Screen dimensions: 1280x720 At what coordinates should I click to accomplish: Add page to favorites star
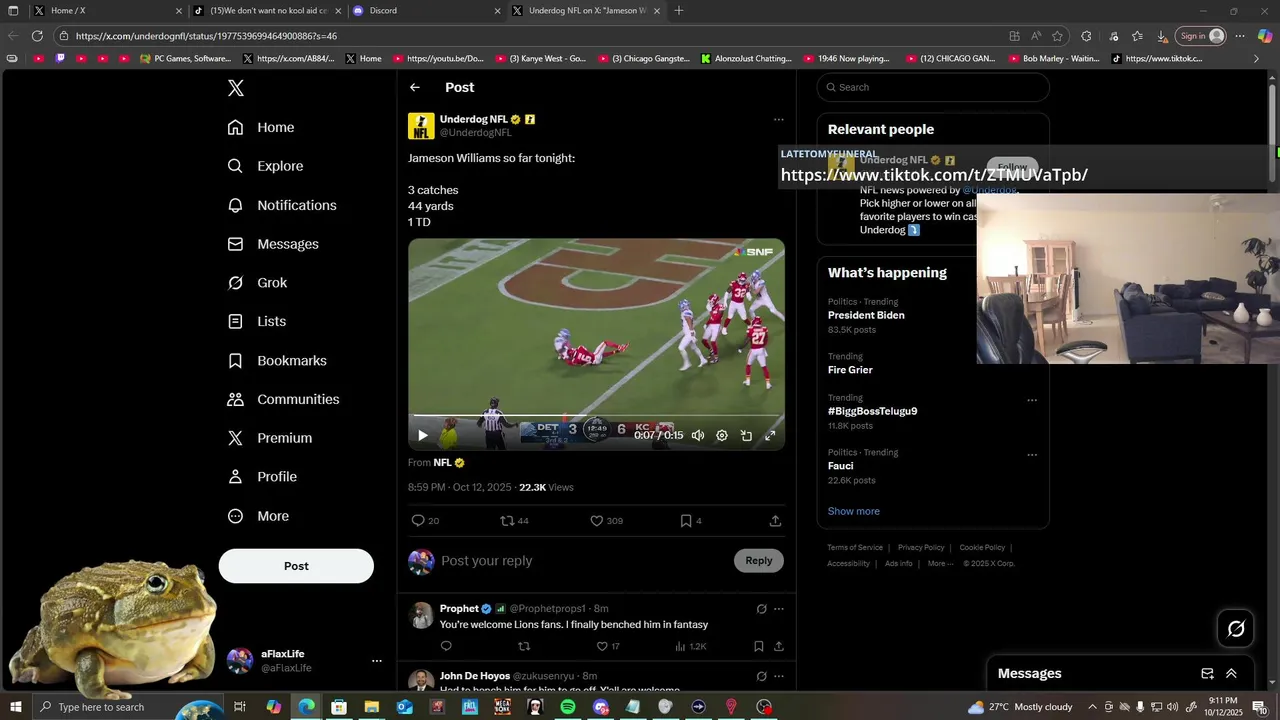pyautogui.click(x=1058, y=36)
